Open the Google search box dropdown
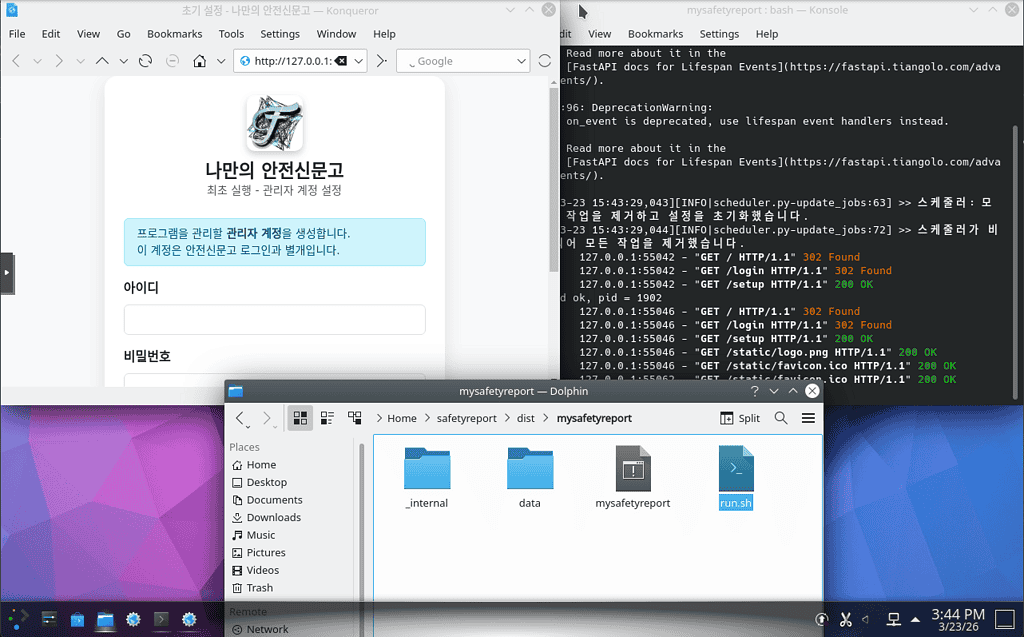This screenshot has width=1024, height=637. coord(521,61)
